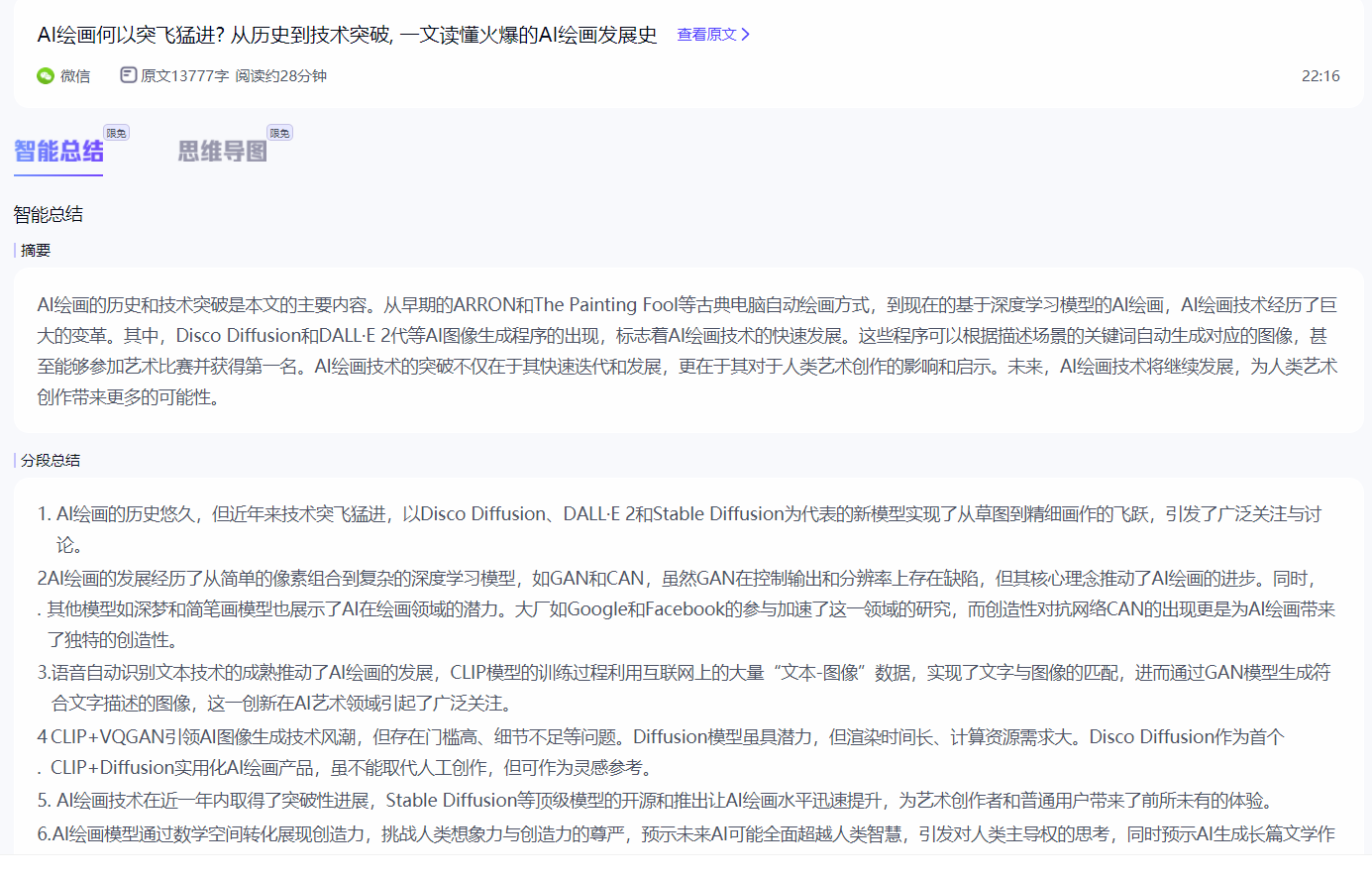Click the 限免 badge on 智能总结 tab
The height and width of the screenshot is (878, 1372).
click(x=116, y=133)
